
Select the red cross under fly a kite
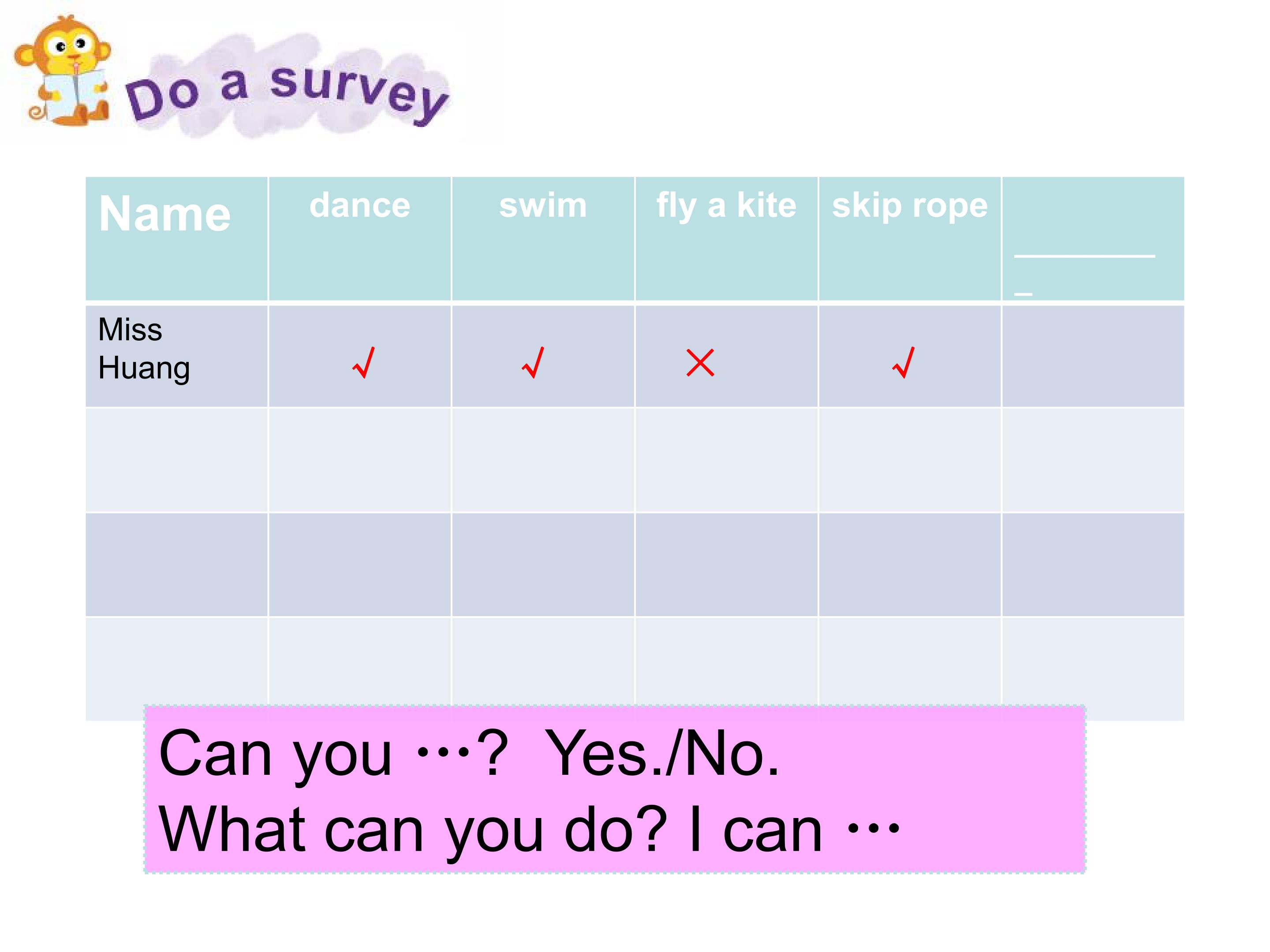click(700, 363)
